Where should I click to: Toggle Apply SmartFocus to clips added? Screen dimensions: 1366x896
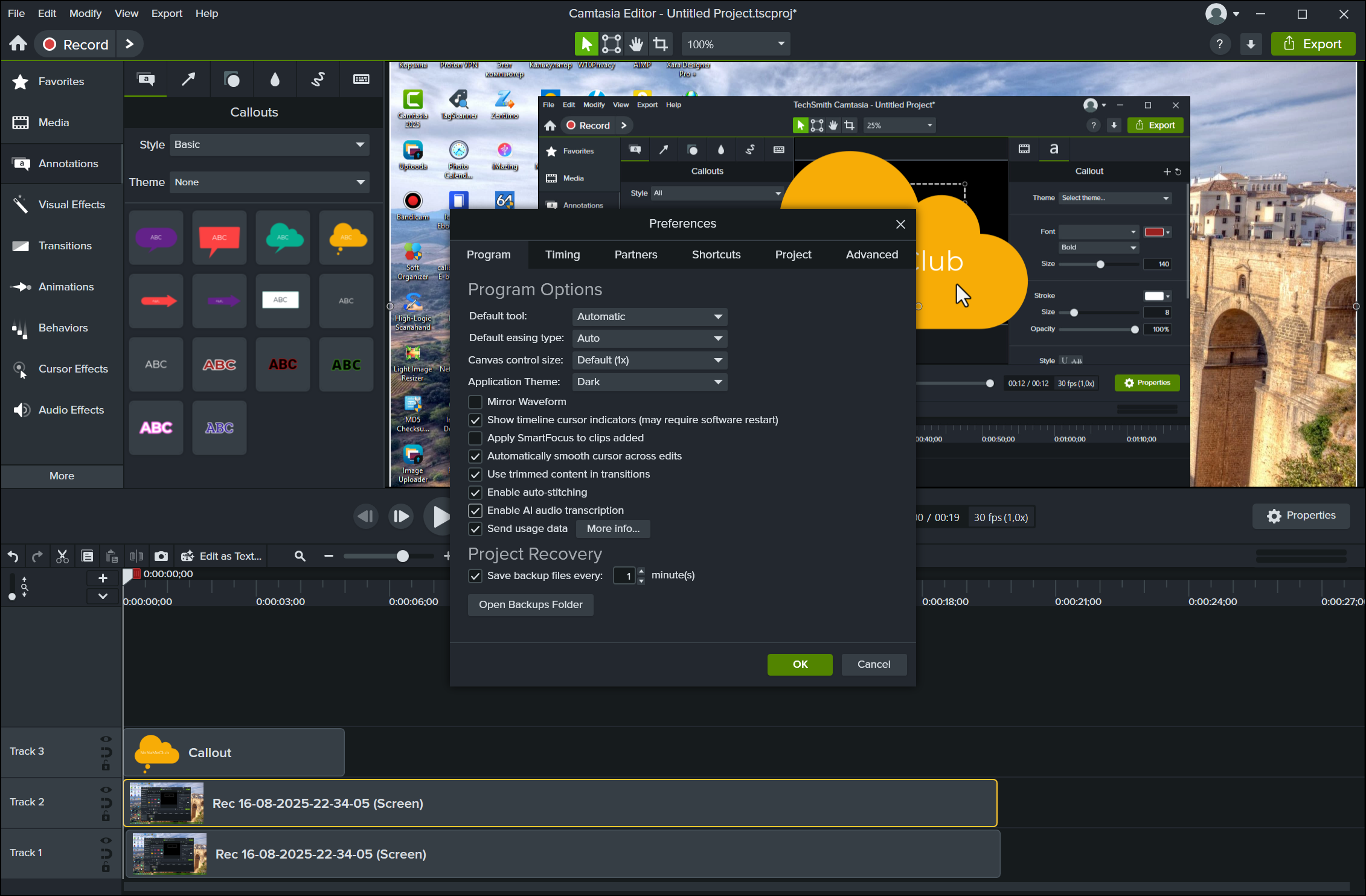(x=475, y=438)
